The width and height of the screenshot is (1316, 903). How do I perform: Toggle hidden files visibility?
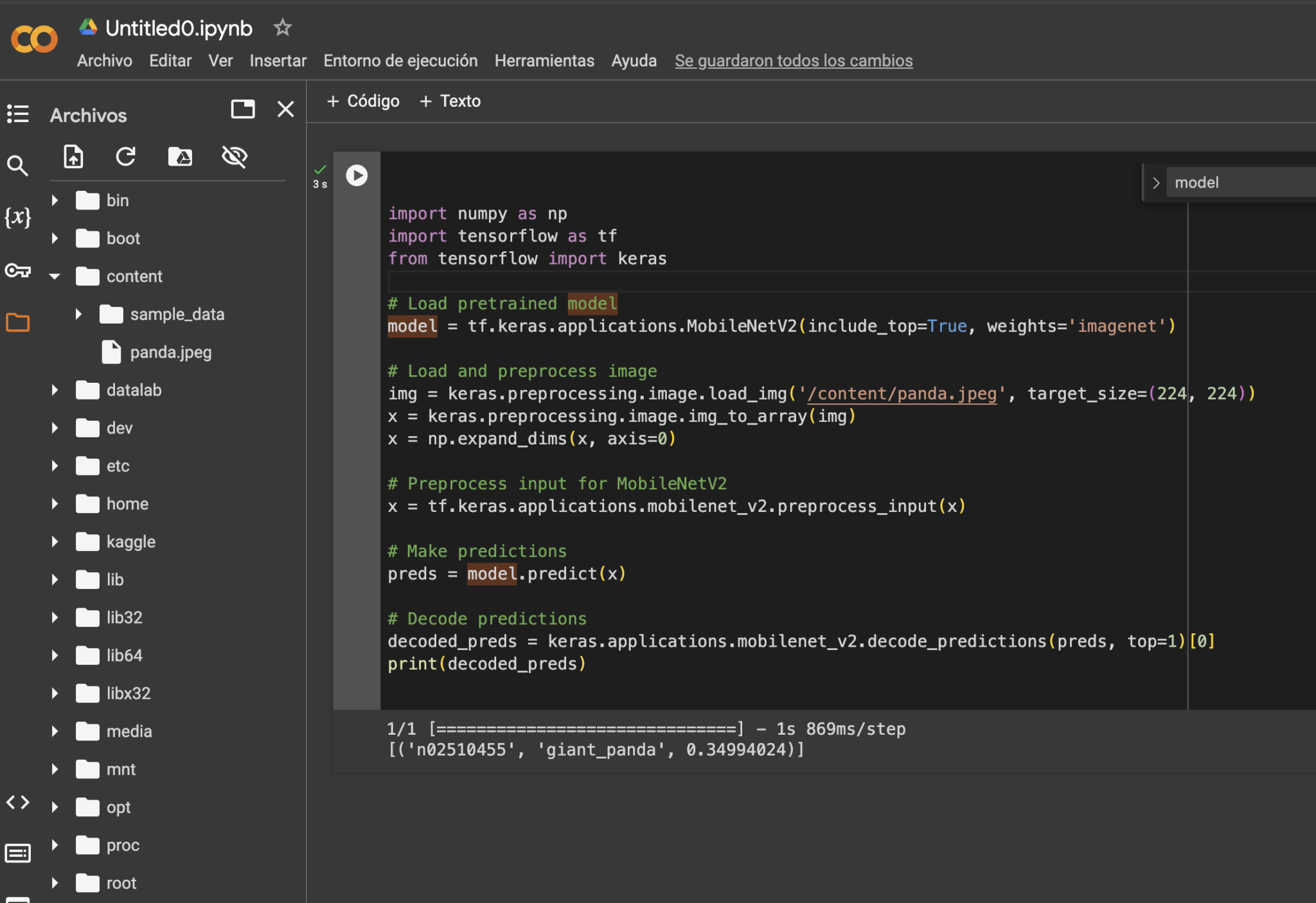click(x=235, y=157)
